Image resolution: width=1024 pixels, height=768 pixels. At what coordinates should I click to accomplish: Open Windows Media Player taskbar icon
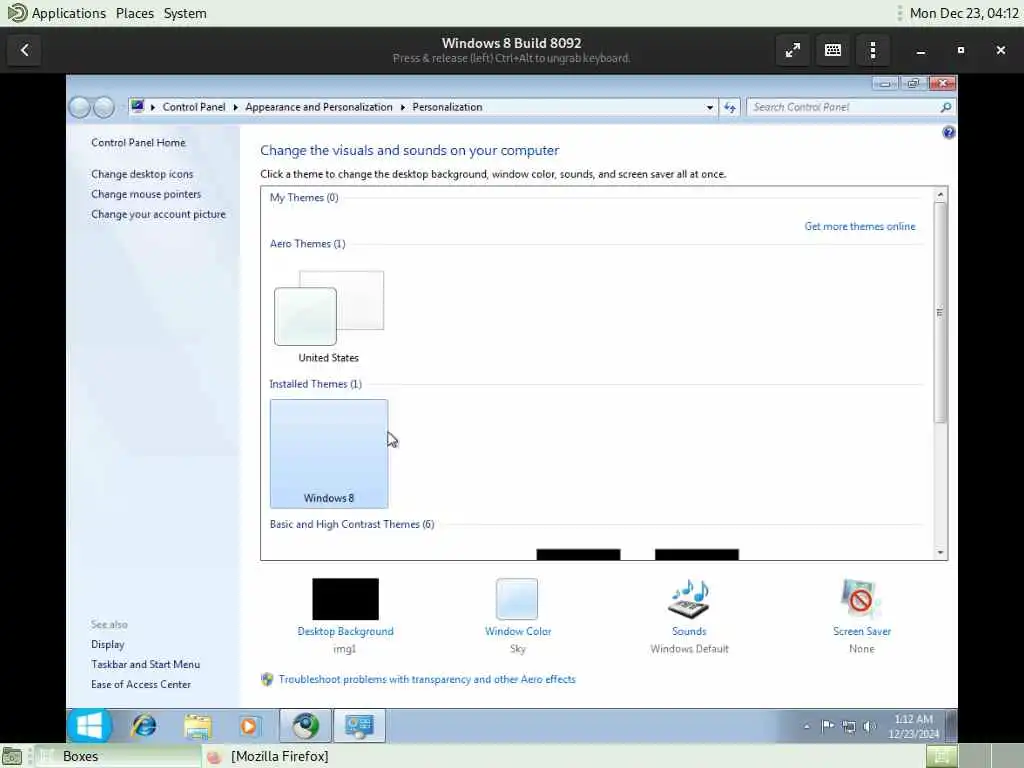(x=248, y=726)
